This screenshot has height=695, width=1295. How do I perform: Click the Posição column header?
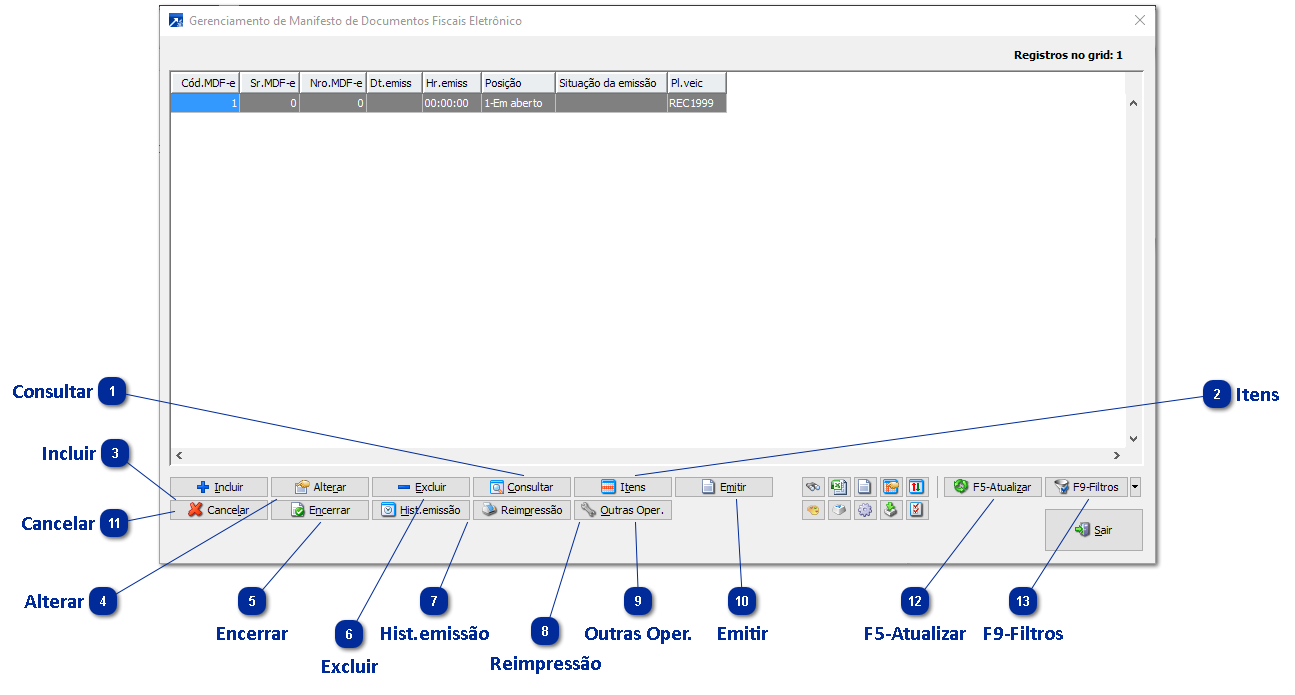pos(518,83)
